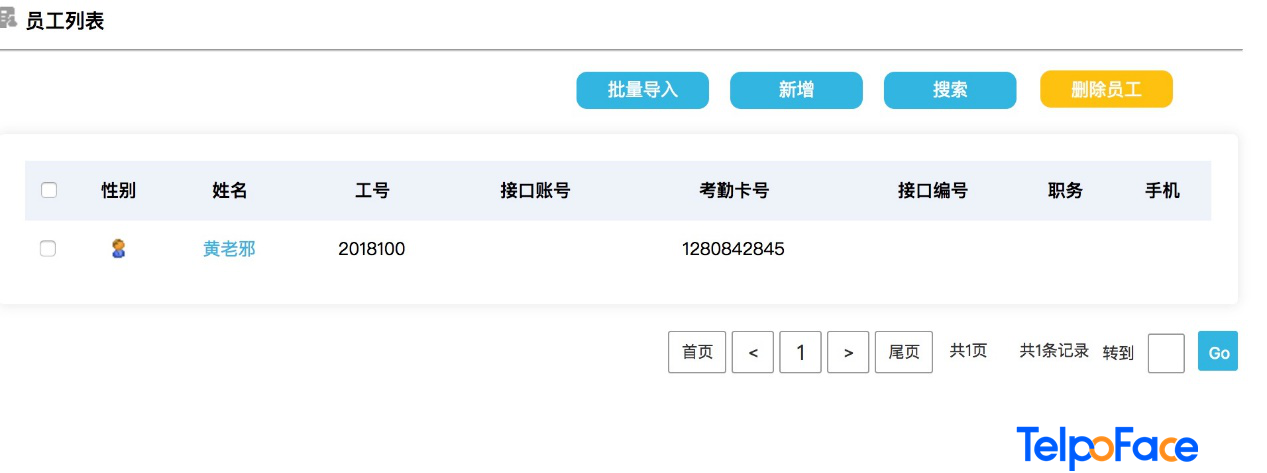Click the 考勤卡号 column header
The width and height of the screenshot is (1267, 473).
[734, 190]
